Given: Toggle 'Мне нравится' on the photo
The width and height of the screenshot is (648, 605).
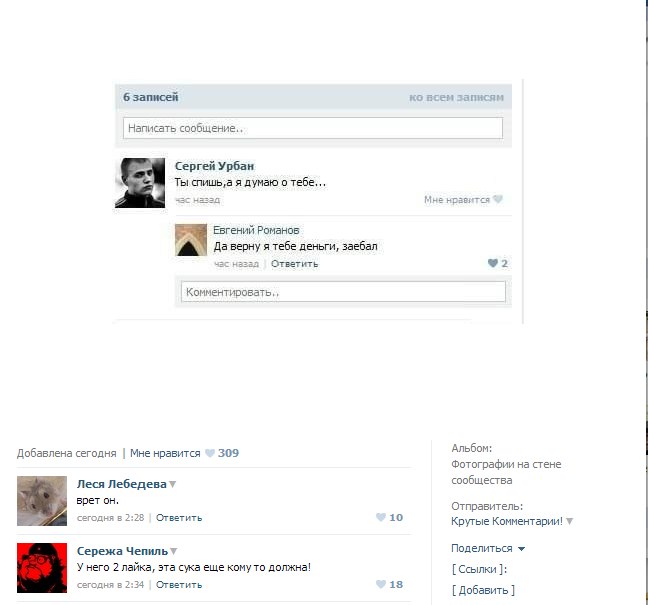Looking at the screenshot, I should point(165,453).
